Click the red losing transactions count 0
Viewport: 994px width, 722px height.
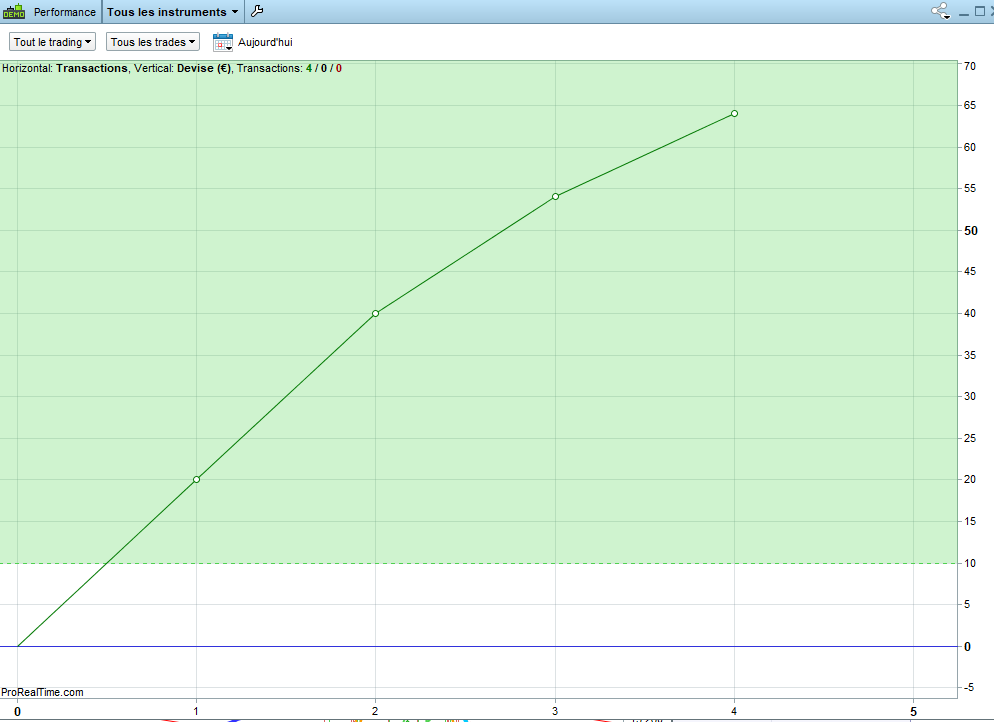(339, 68)
